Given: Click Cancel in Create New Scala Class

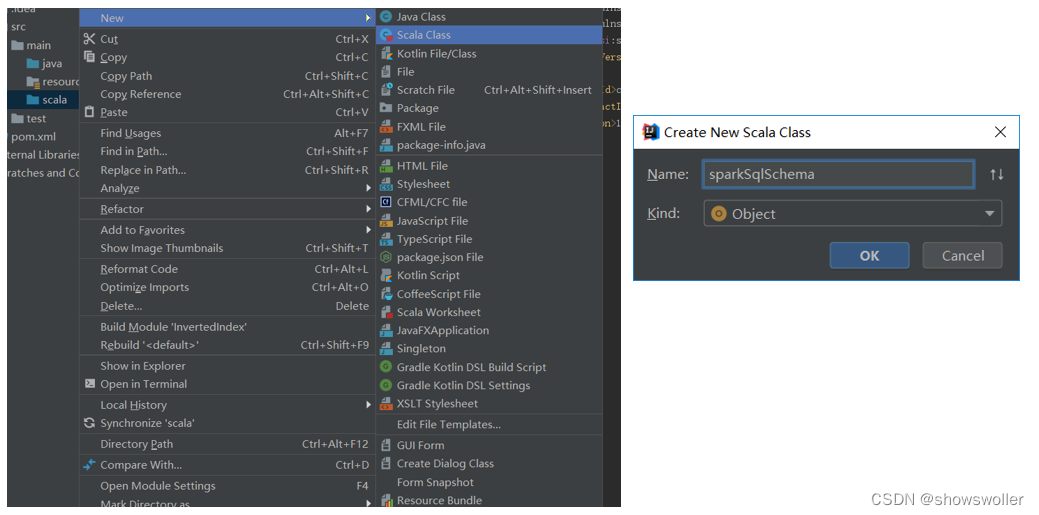Looking at the screenshot, I should coord(963,256).
